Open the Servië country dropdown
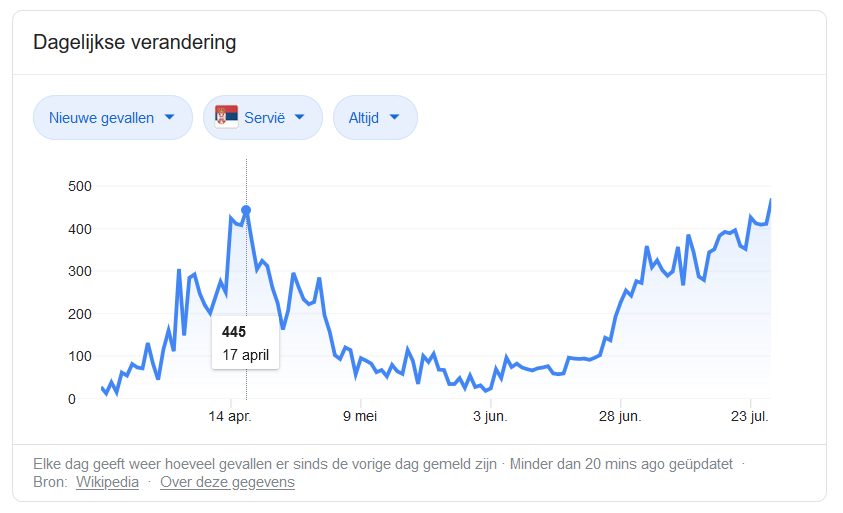 click(x=263, y=118)
